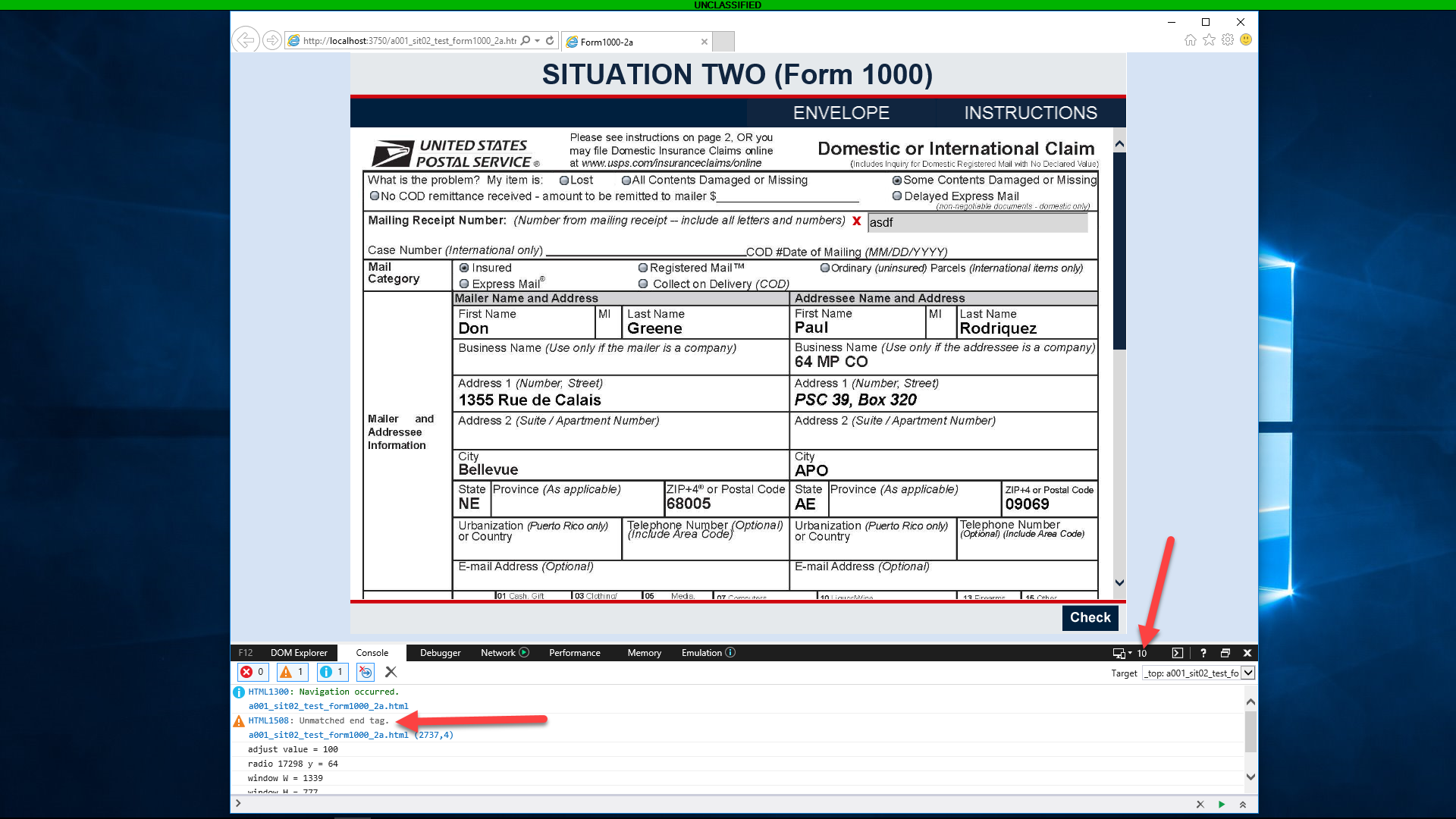Click the browser Forward arrow
The height and width of the screenshot is (819, 1456).
[271, 40]
